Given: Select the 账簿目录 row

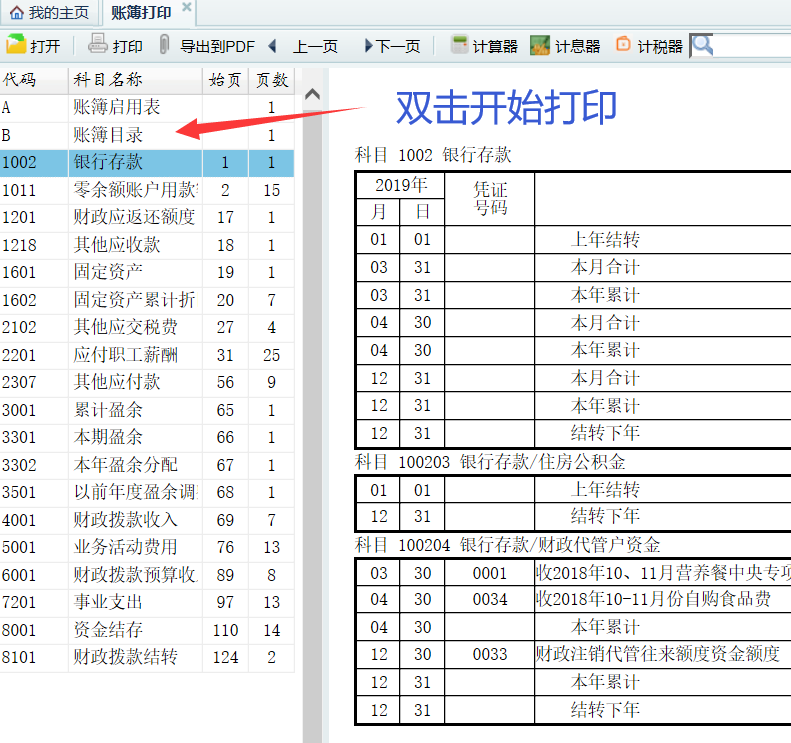Looking at the screenshot, I should pos(147,135).
